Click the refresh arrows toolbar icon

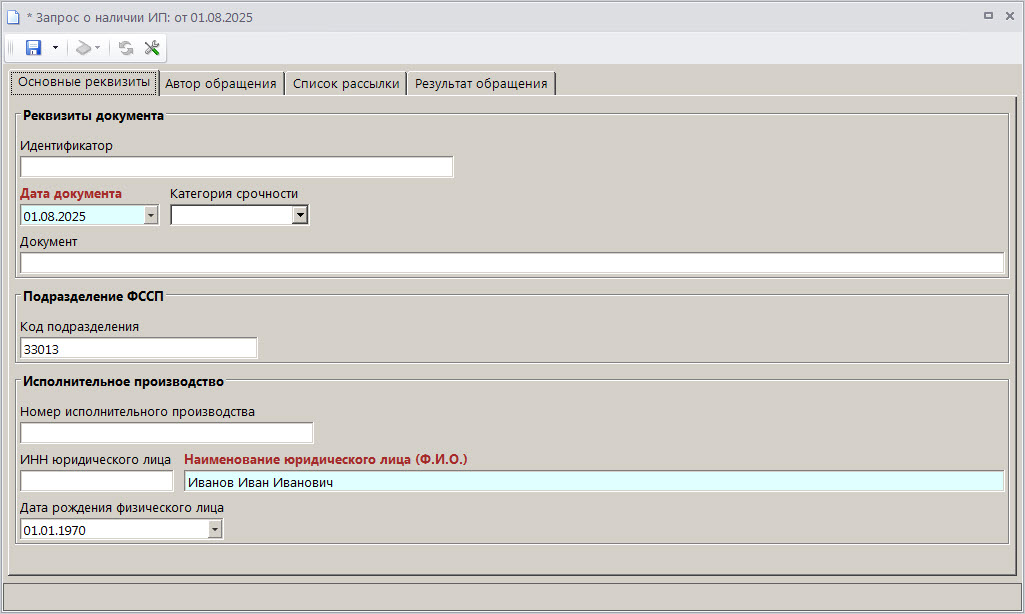click(x=126, y=48)
